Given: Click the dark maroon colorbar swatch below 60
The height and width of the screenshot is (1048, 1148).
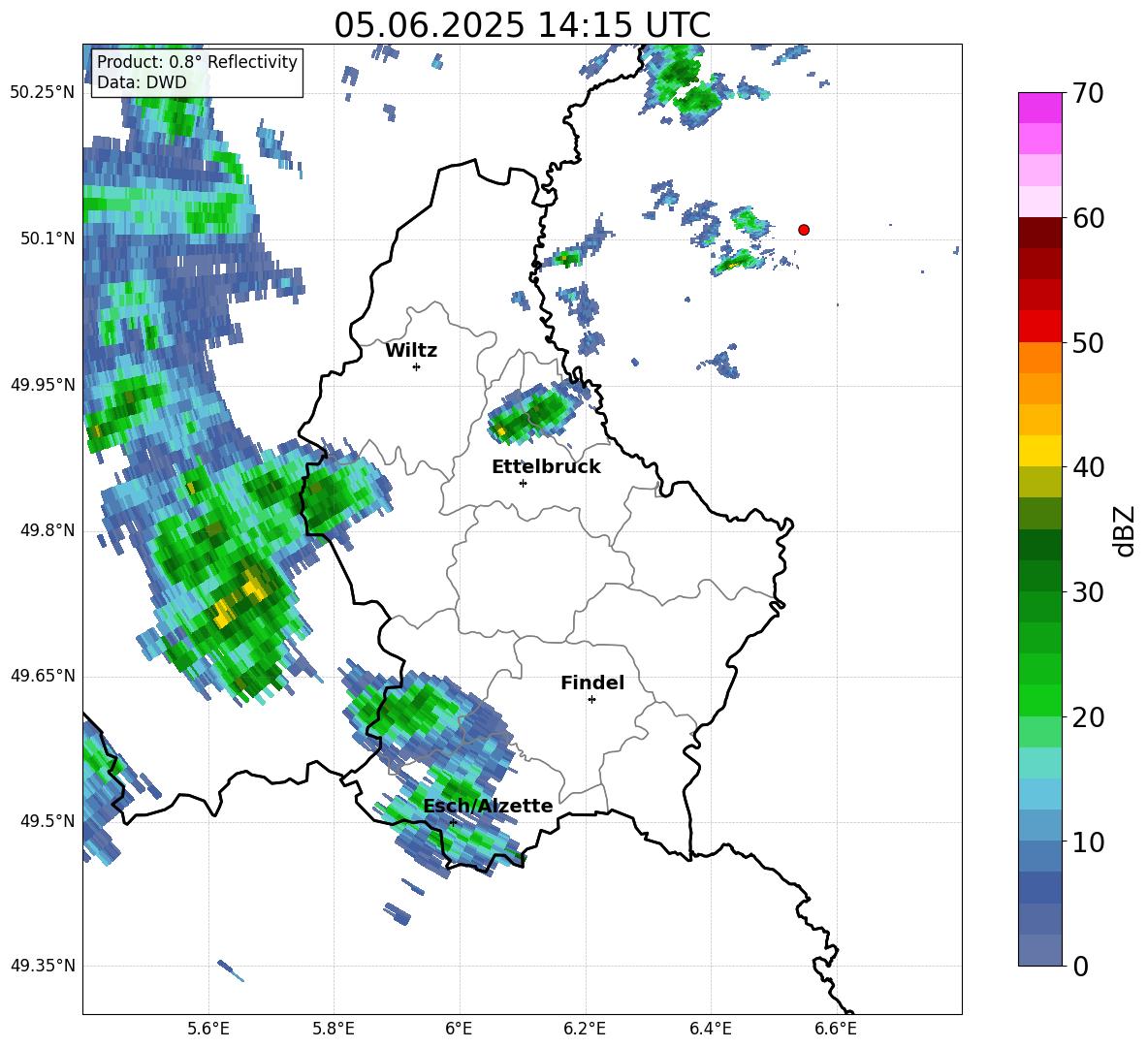Looking at the screenshot, I should pos(1039,233).
